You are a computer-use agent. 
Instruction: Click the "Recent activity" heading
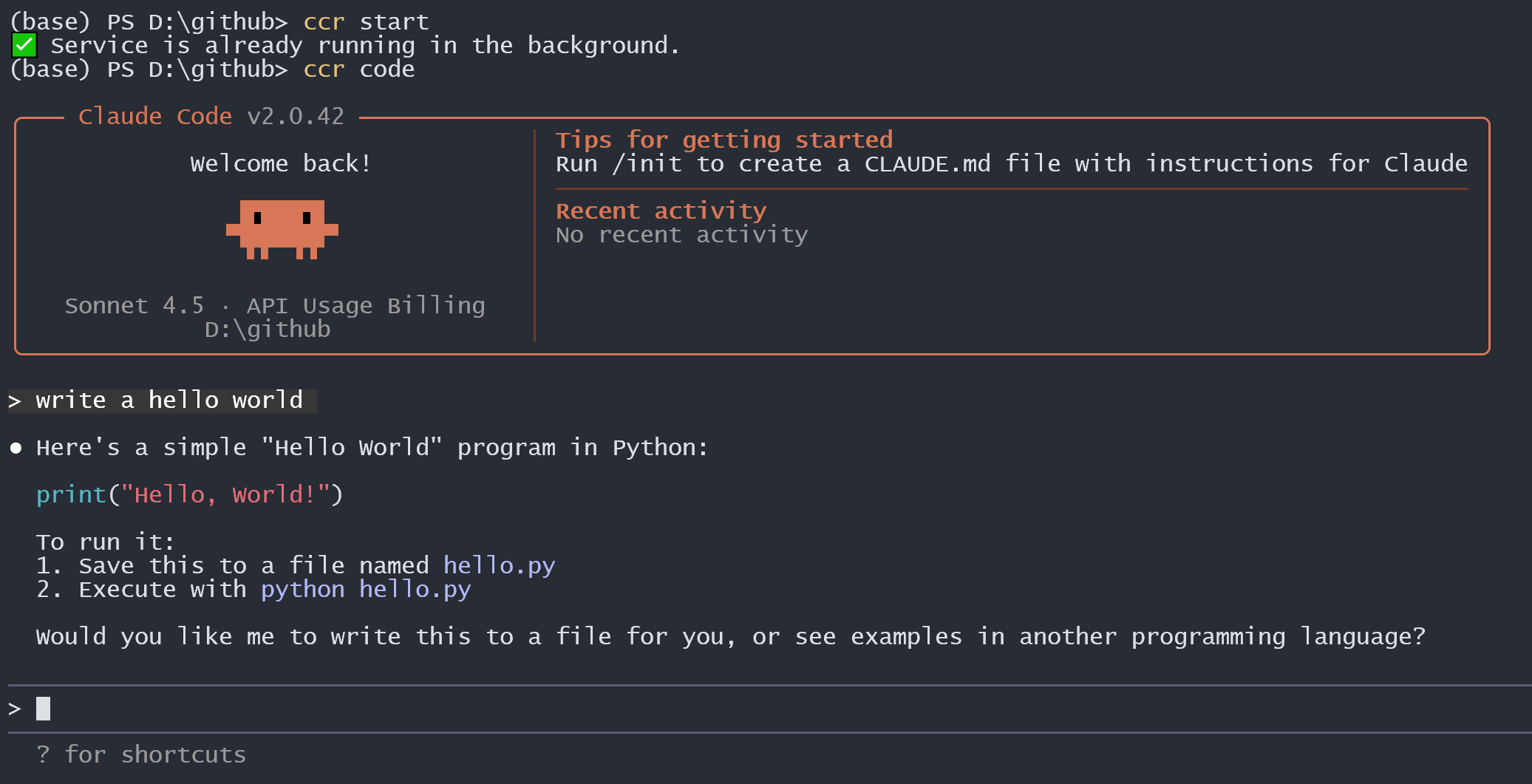(x=661, y=211)
